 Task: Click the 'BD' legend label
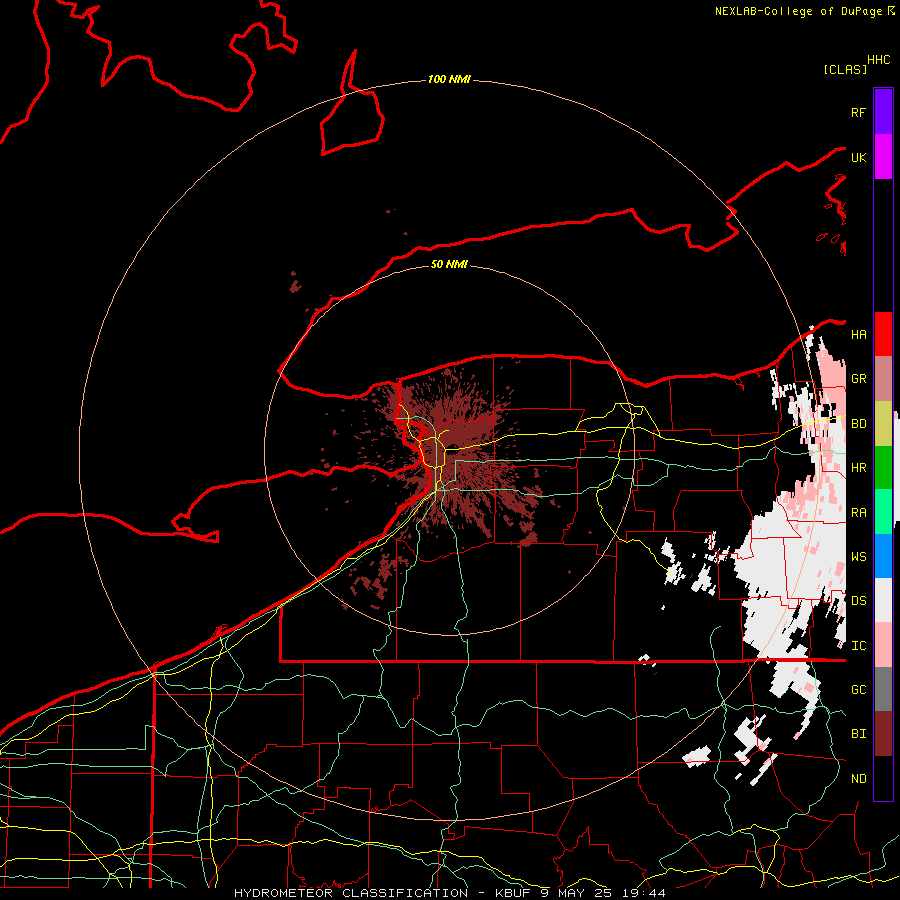pos(859,424)
